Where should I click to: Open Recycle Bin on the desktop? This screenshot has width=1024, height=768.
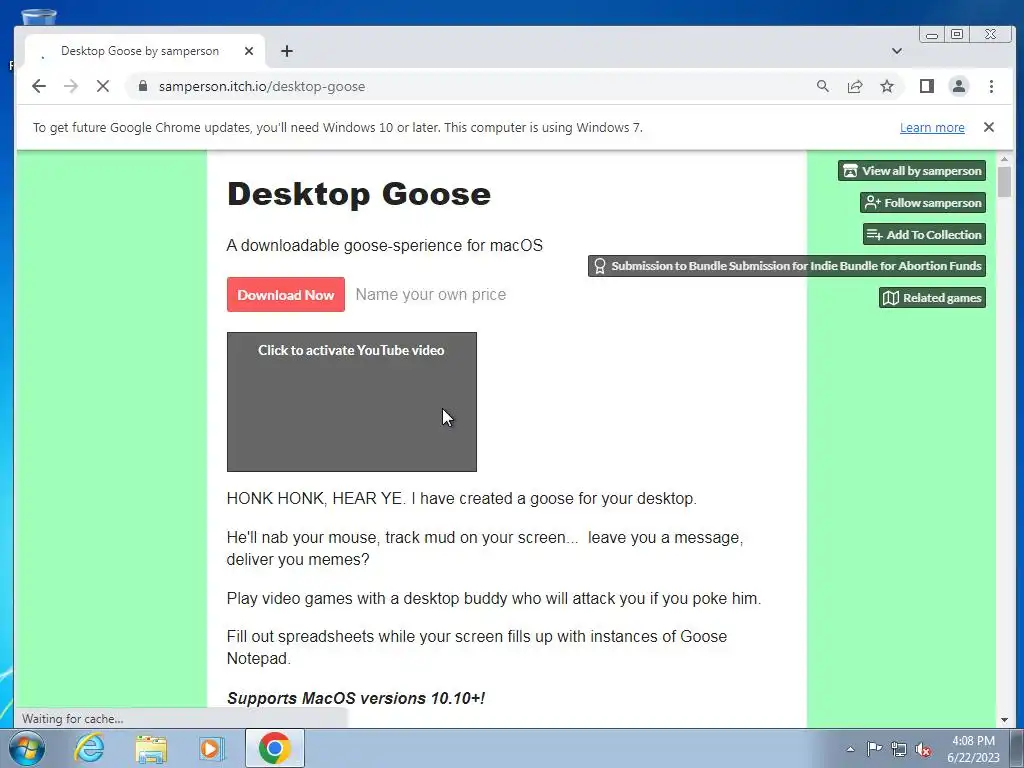tap(39, 16)
